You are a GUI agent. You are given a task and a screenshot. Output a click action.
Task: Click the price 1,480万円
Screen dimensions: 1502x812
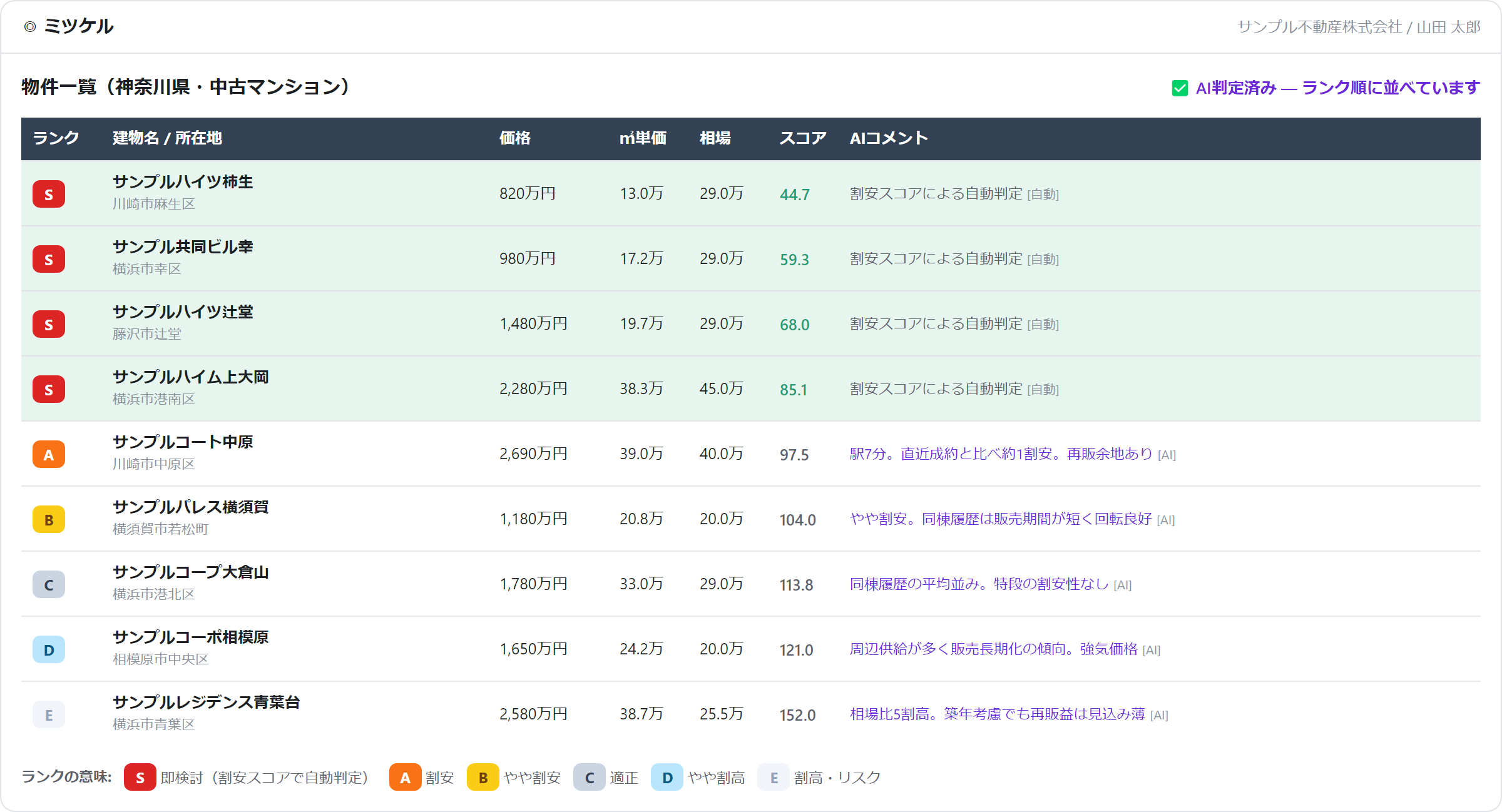pyautogui.click(x=533, y=324)
